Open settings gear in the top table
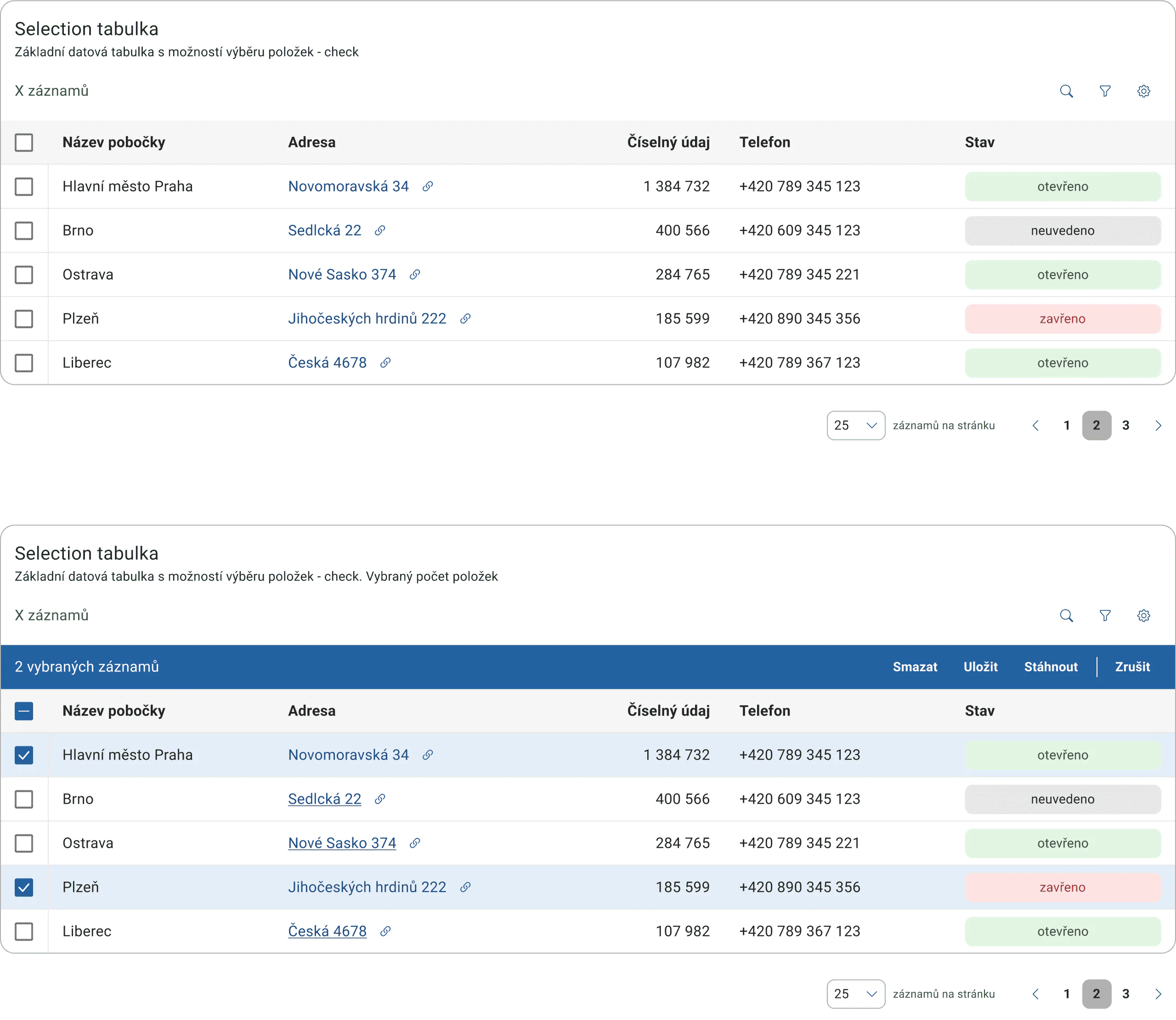Image resolution: width=1176 pixels, height=1020 pixels. click(x=1143, y=91)
